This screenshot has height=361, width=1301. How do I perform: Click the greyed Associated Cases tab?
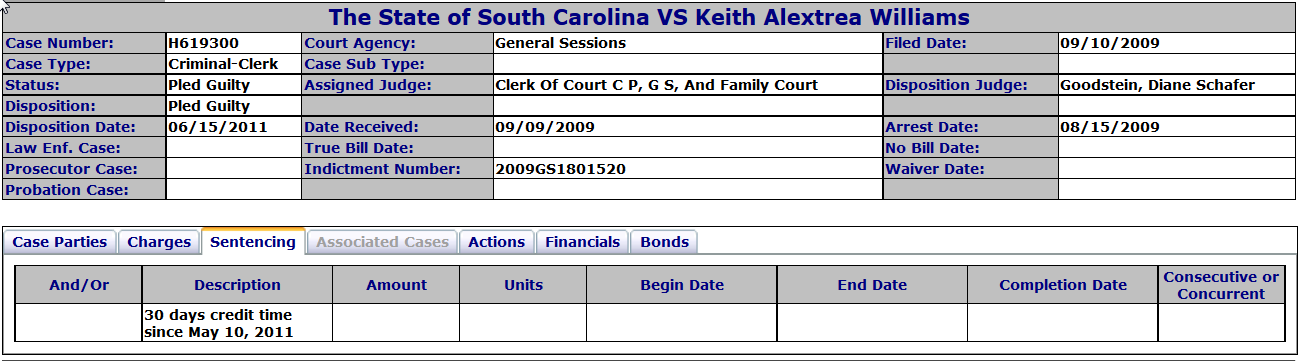click(383, 242)
